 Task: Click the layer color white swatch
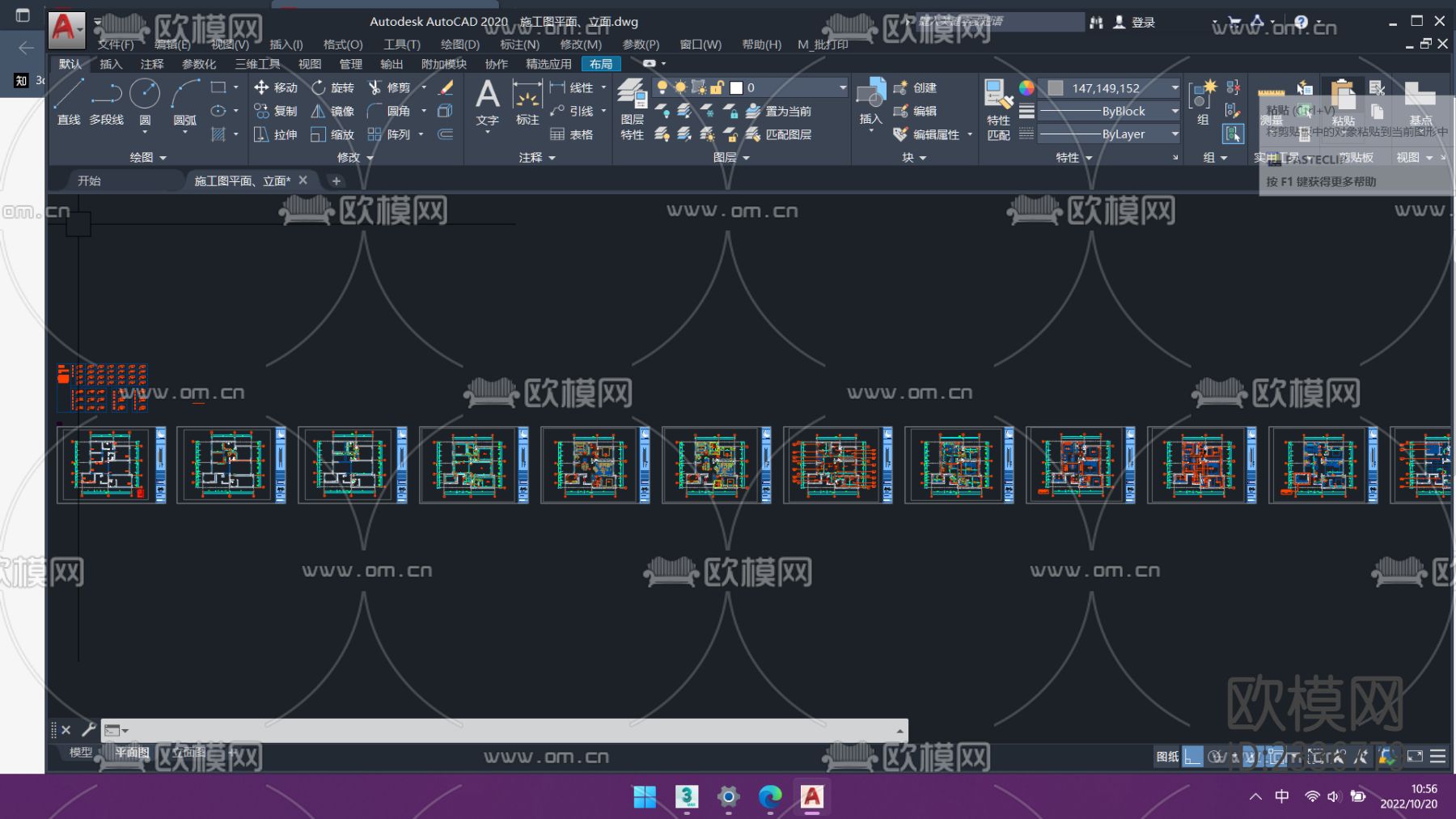(736, 87)
